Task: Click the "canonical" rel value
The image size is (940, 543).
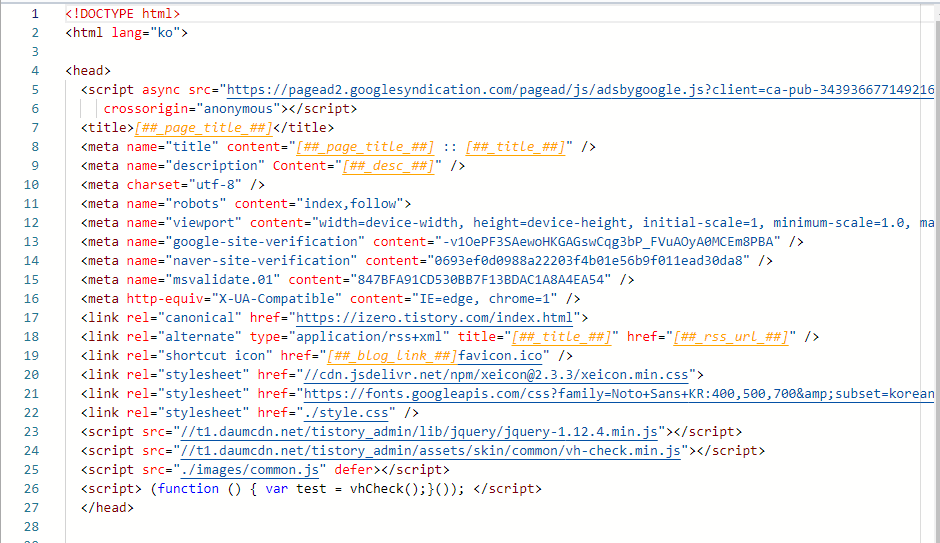Action: (x=200, y=318)
